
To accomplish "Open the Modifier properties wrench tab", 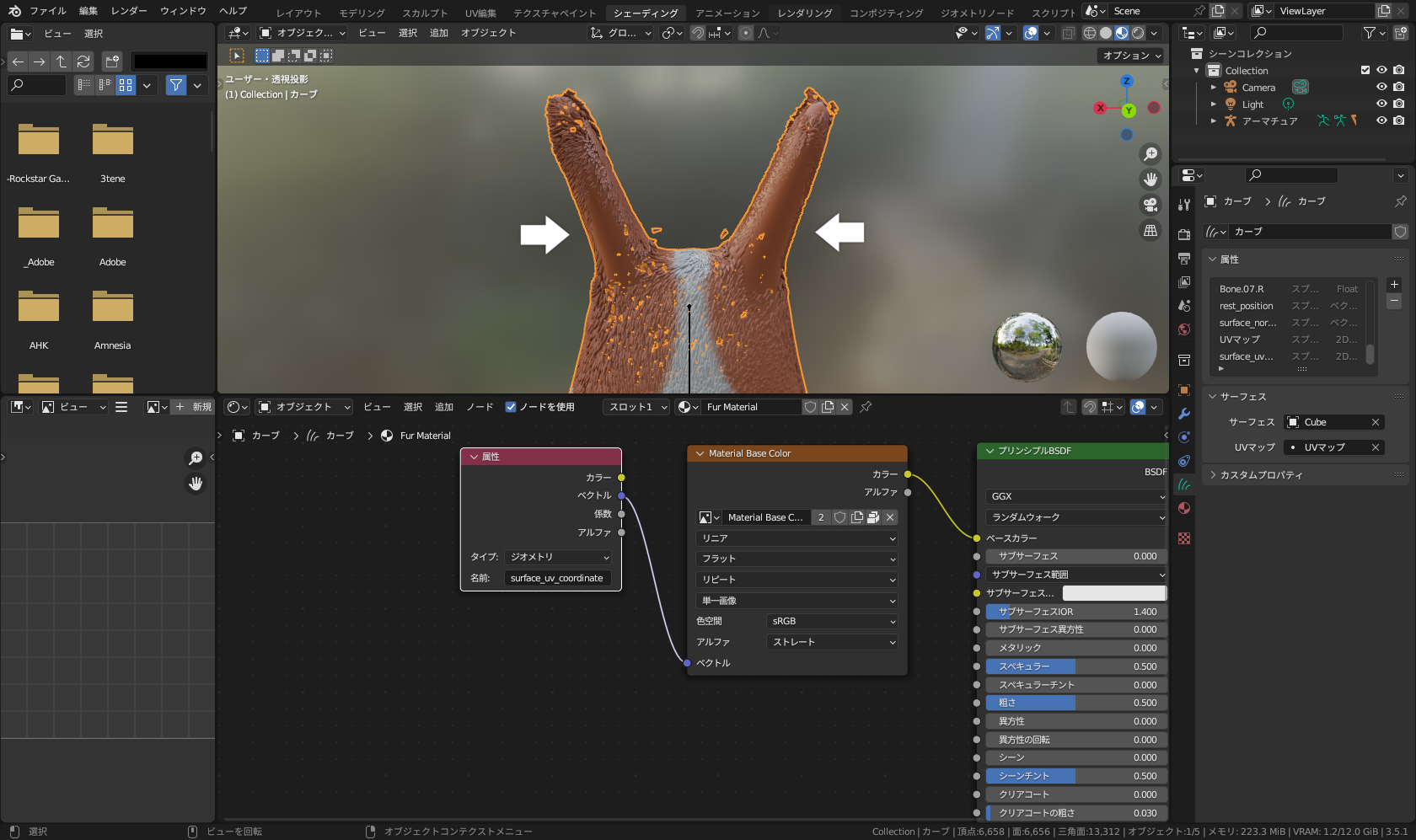I will coord(1184,414).
